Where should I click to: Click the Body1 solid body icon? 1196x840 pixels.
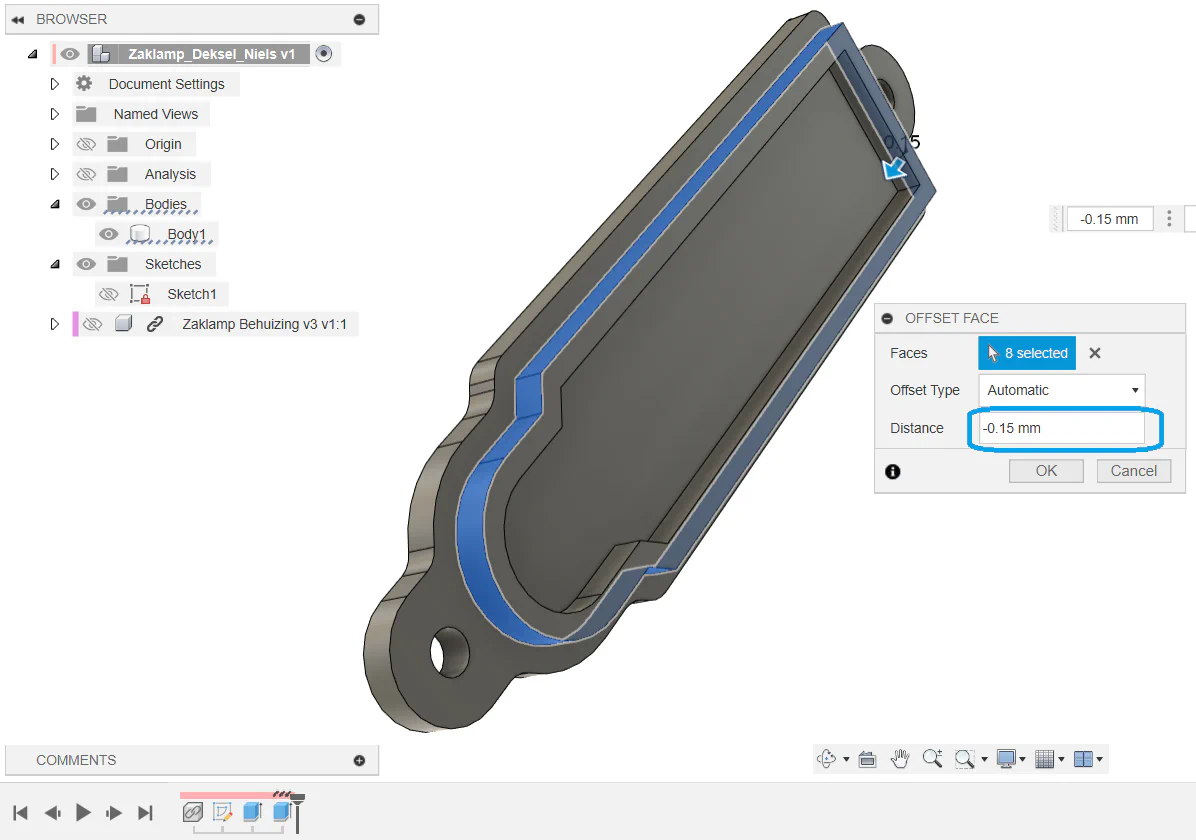[x=140, y=233]
